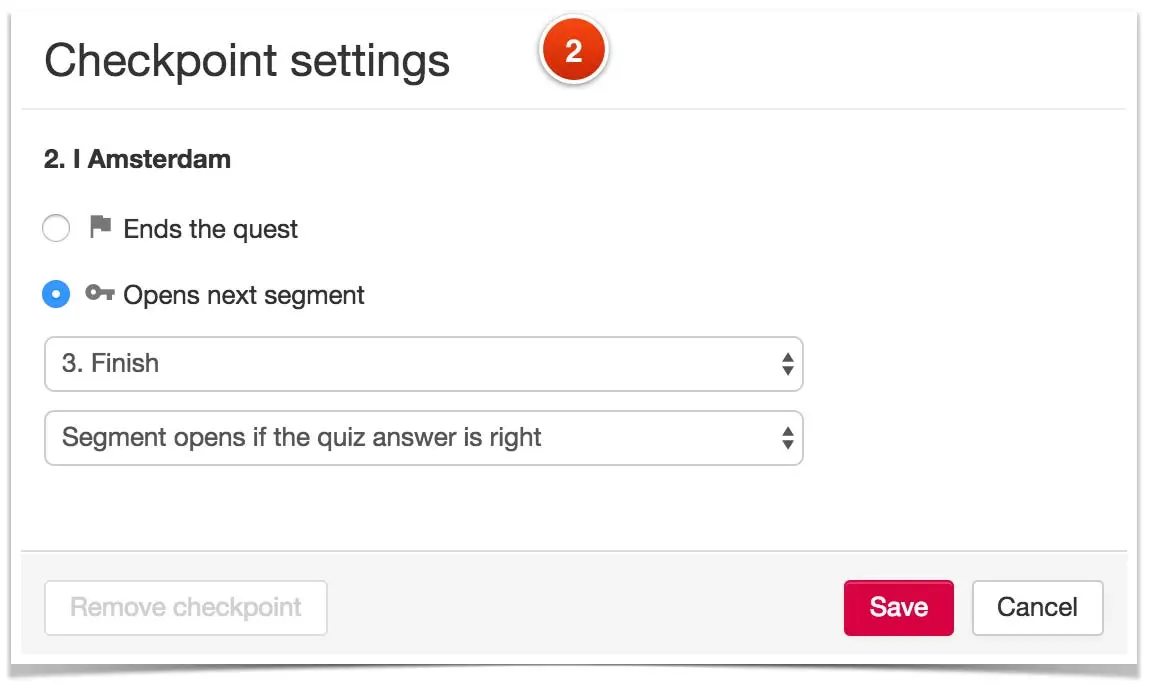Save the checkpoint settings

(898, 607)
